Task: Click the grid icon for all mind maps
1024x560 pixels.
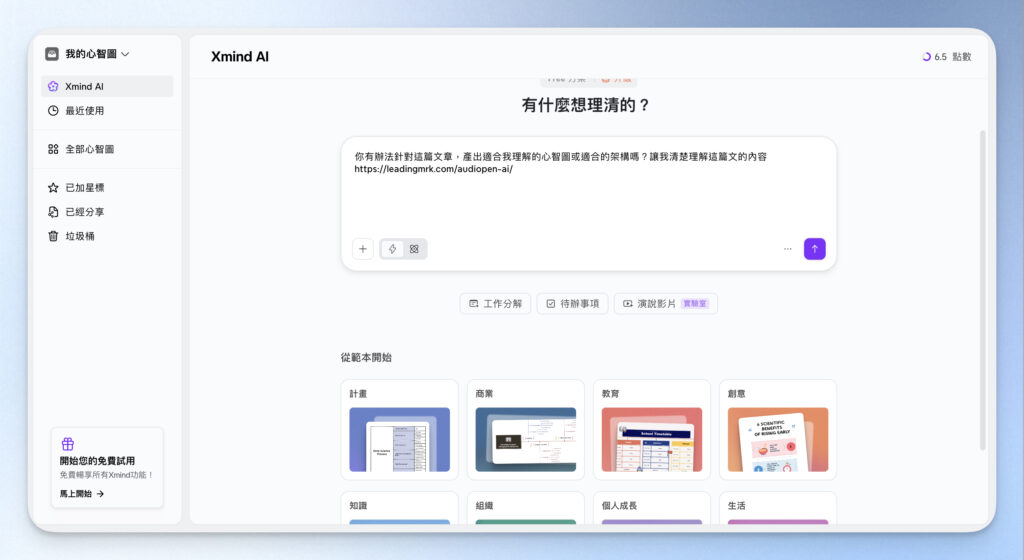Action: (53, 149)
